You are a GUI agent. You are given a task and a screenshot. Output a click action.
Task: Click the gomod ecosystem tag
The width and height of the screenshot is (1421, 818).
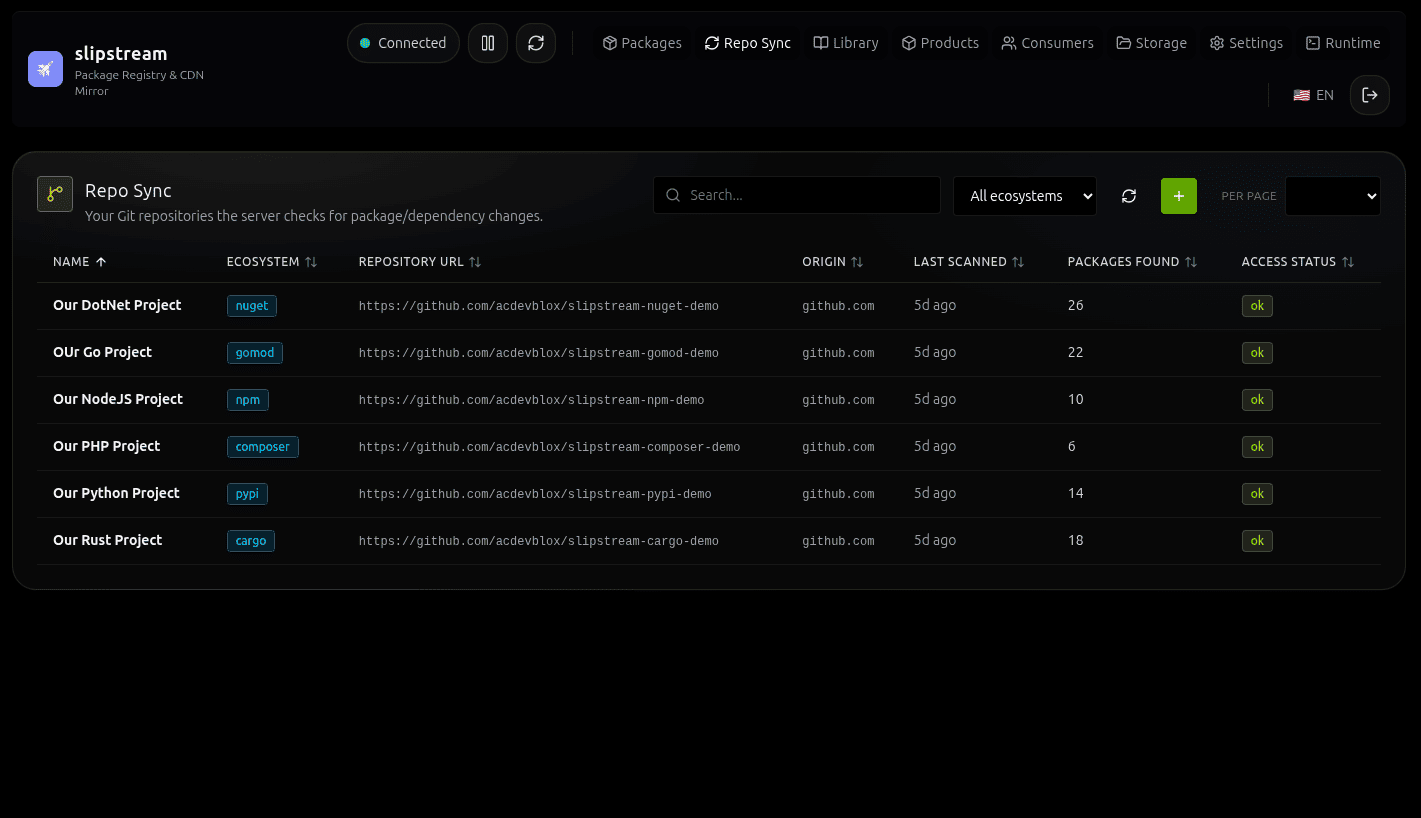[255, 353]
